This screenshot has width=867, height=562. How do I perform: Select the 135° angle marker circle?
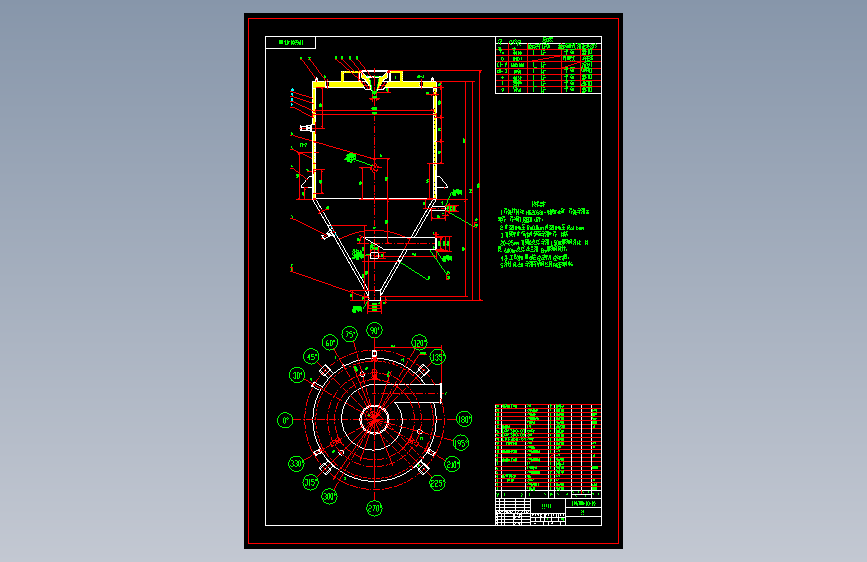pos(437,357)
